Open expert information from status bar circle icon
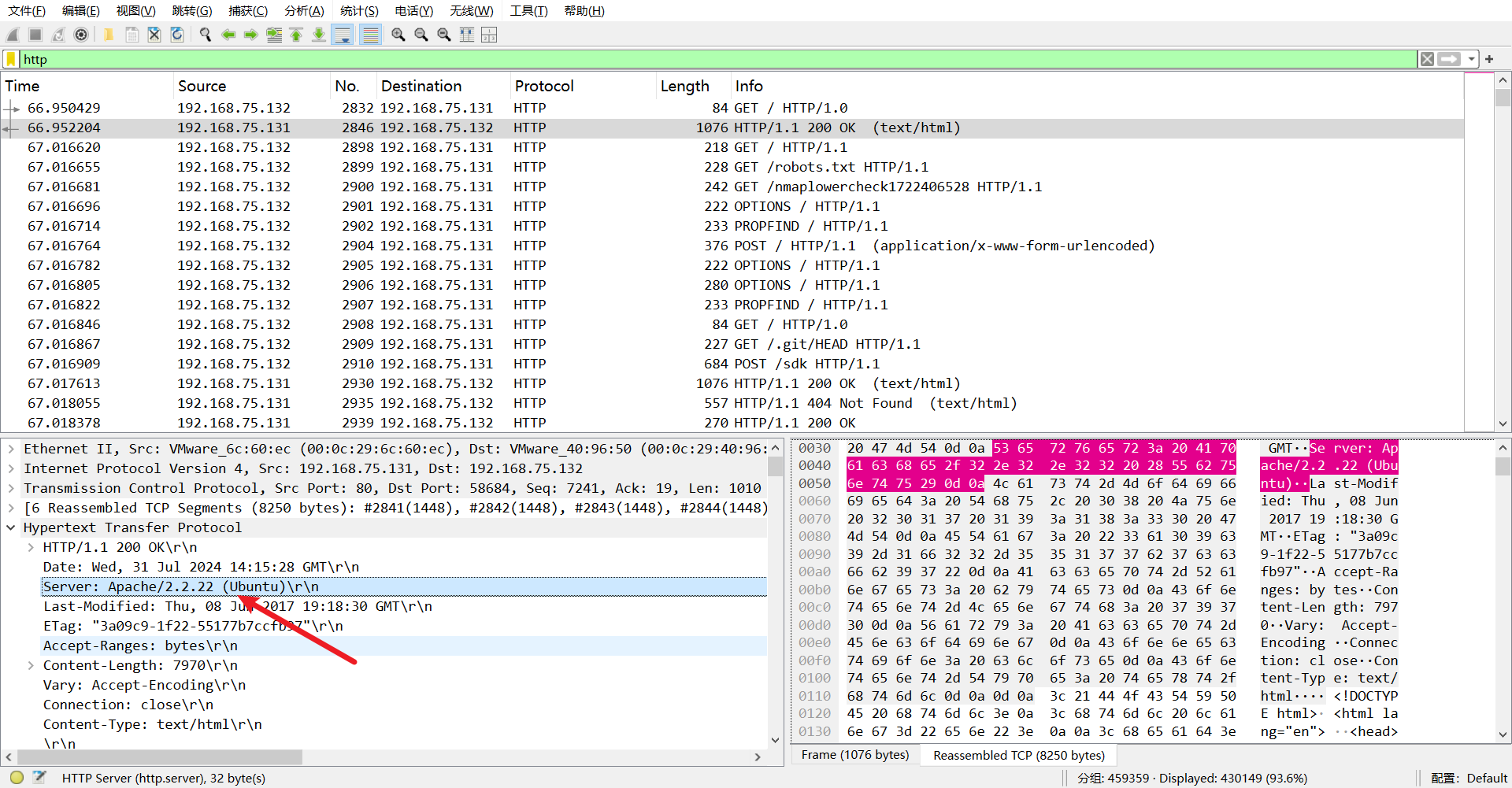Screen dimensions: 1512x788 pyautogui.click(x=17, y=778)
